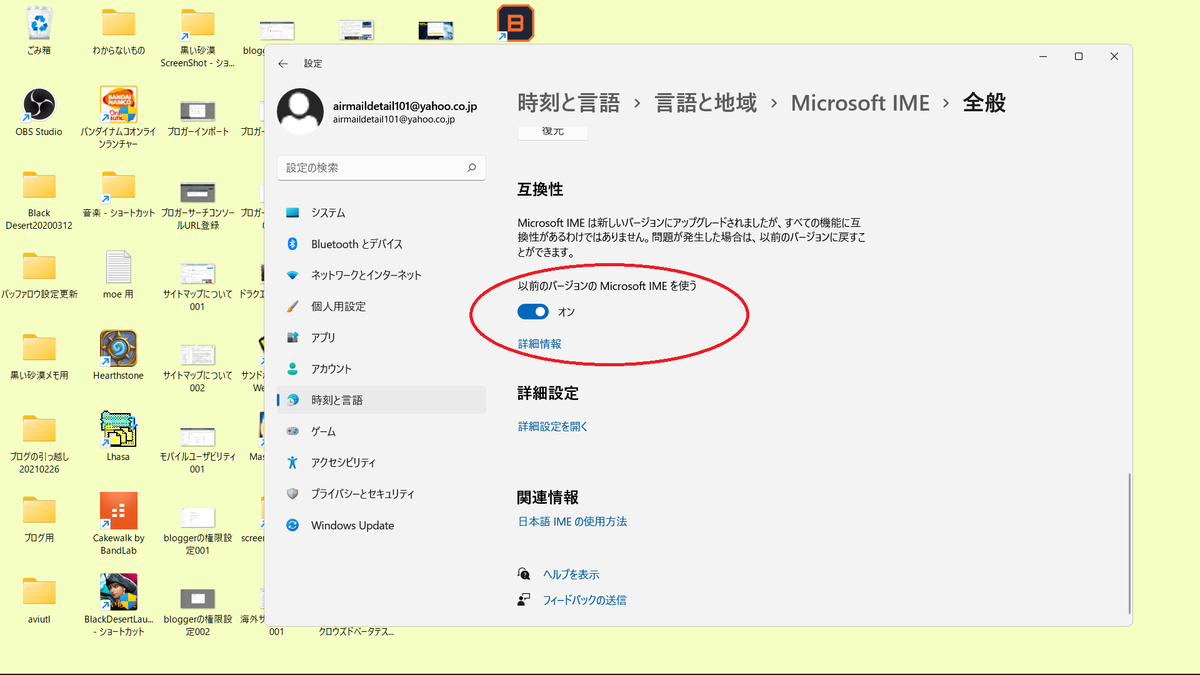Select ブログ用 folder on desktop
Viewport: 1200px width, 675px height.
coord(39,517)
